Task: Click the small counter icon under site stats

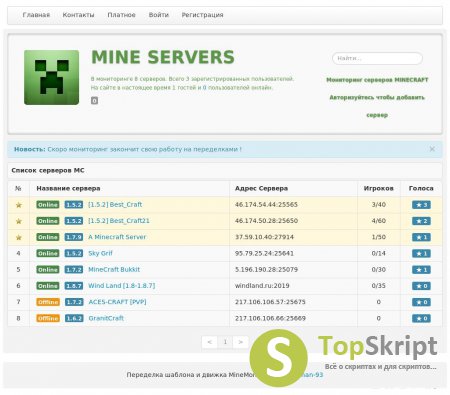Action: [94, 100]
